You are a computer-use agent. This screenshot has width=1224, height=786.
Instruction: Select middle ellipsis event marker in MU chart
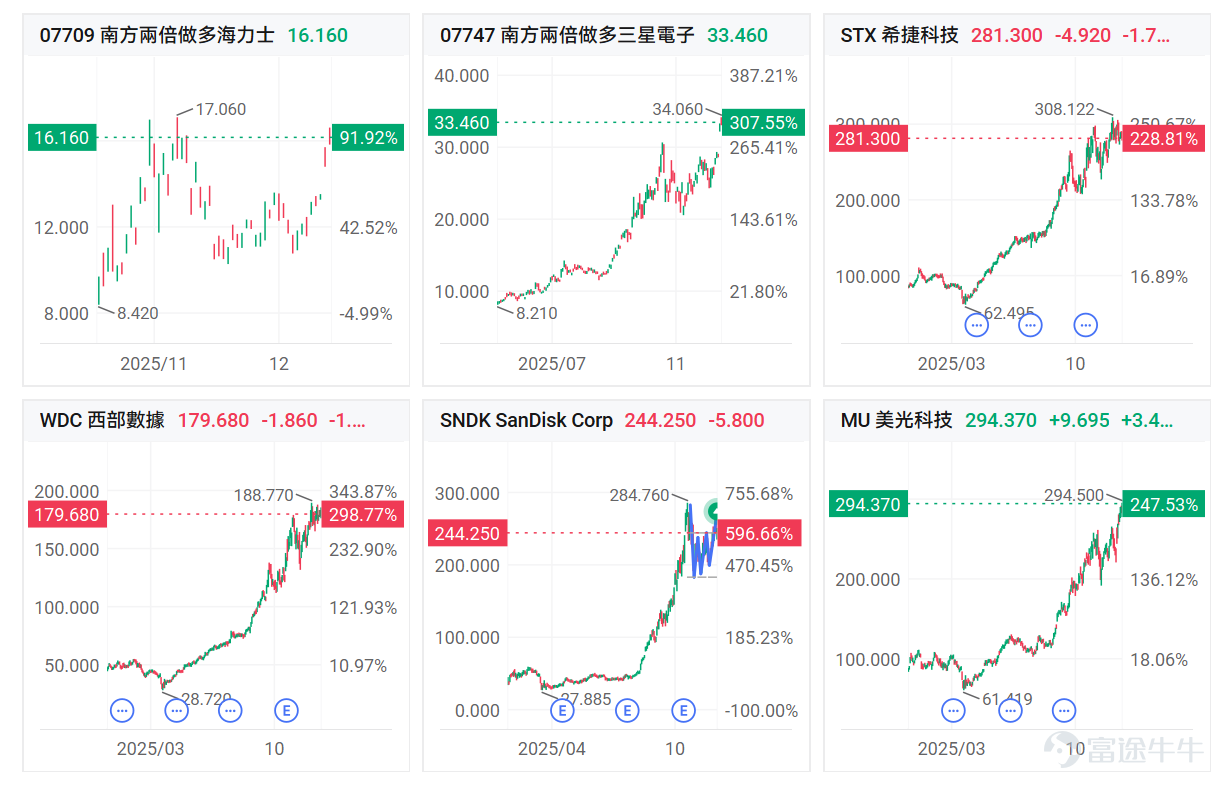[1011, 710]
